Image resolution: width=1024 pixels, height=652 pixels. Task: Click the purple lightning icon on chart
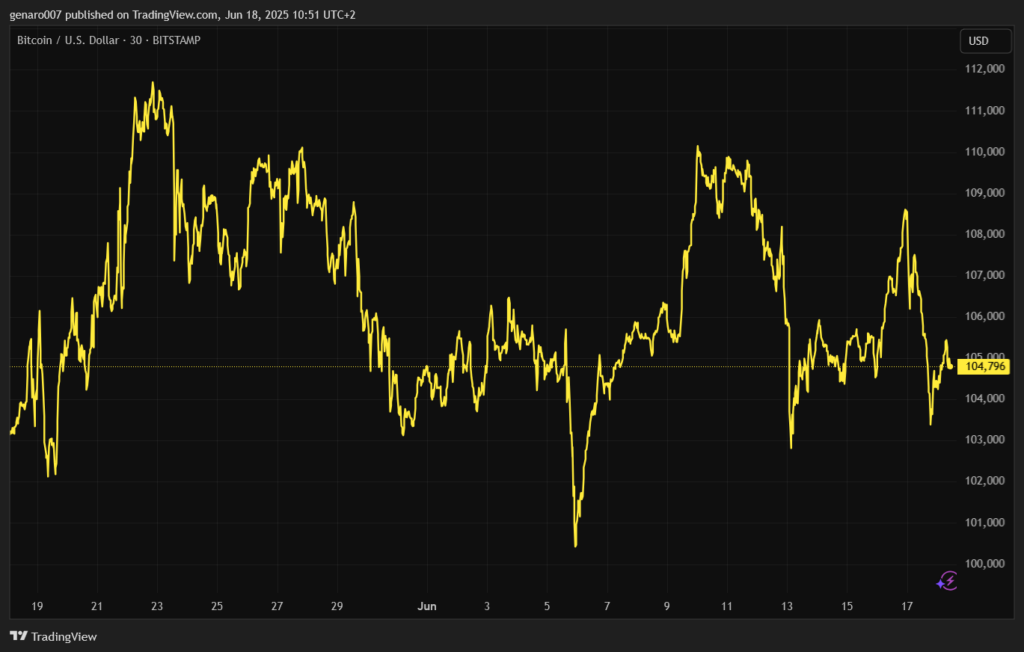click(947, 581)
